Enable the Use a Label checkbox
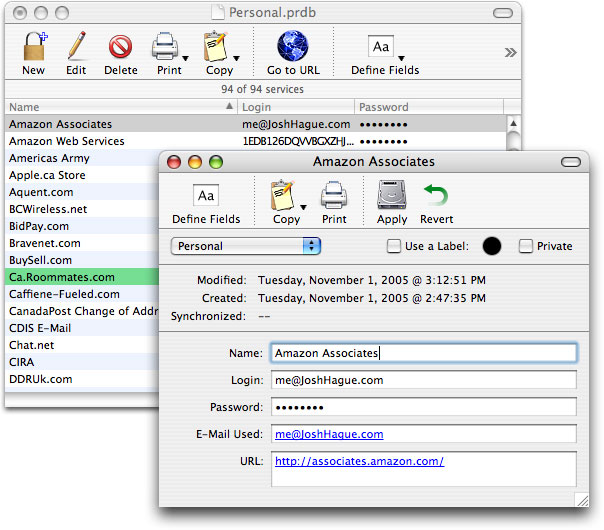This screenshot has height=530, width=604. point(394,246)
